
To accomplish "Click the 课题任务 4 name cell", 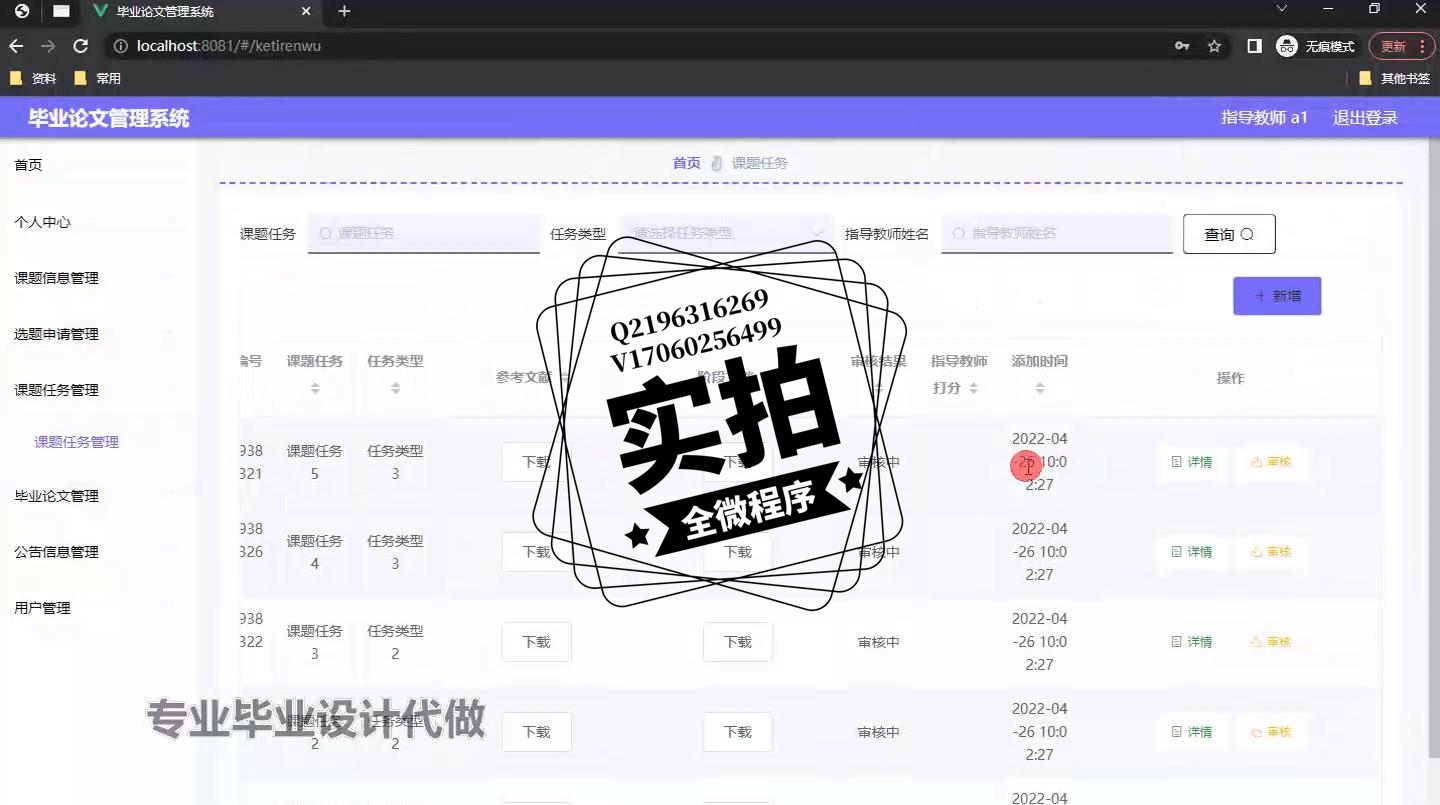I will pos(315,552).
